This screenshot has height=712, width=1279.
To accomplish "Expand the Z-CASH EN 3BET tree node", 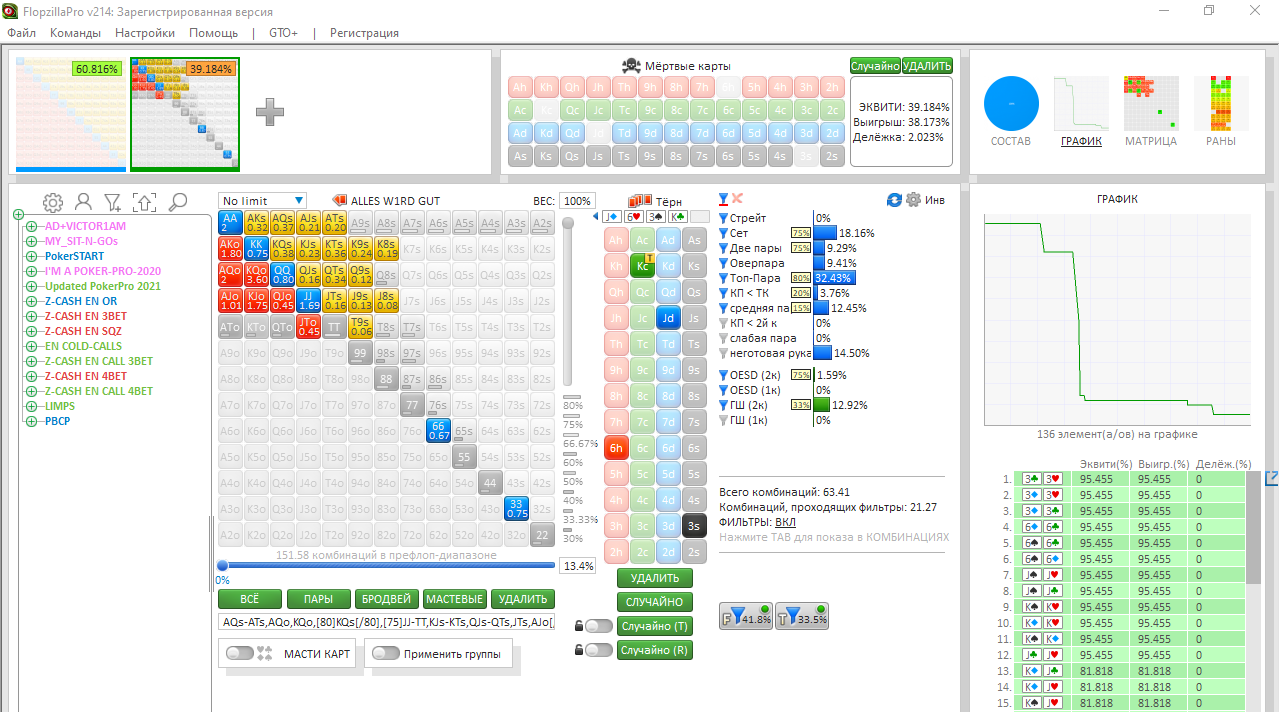I will tap(31, 316).
